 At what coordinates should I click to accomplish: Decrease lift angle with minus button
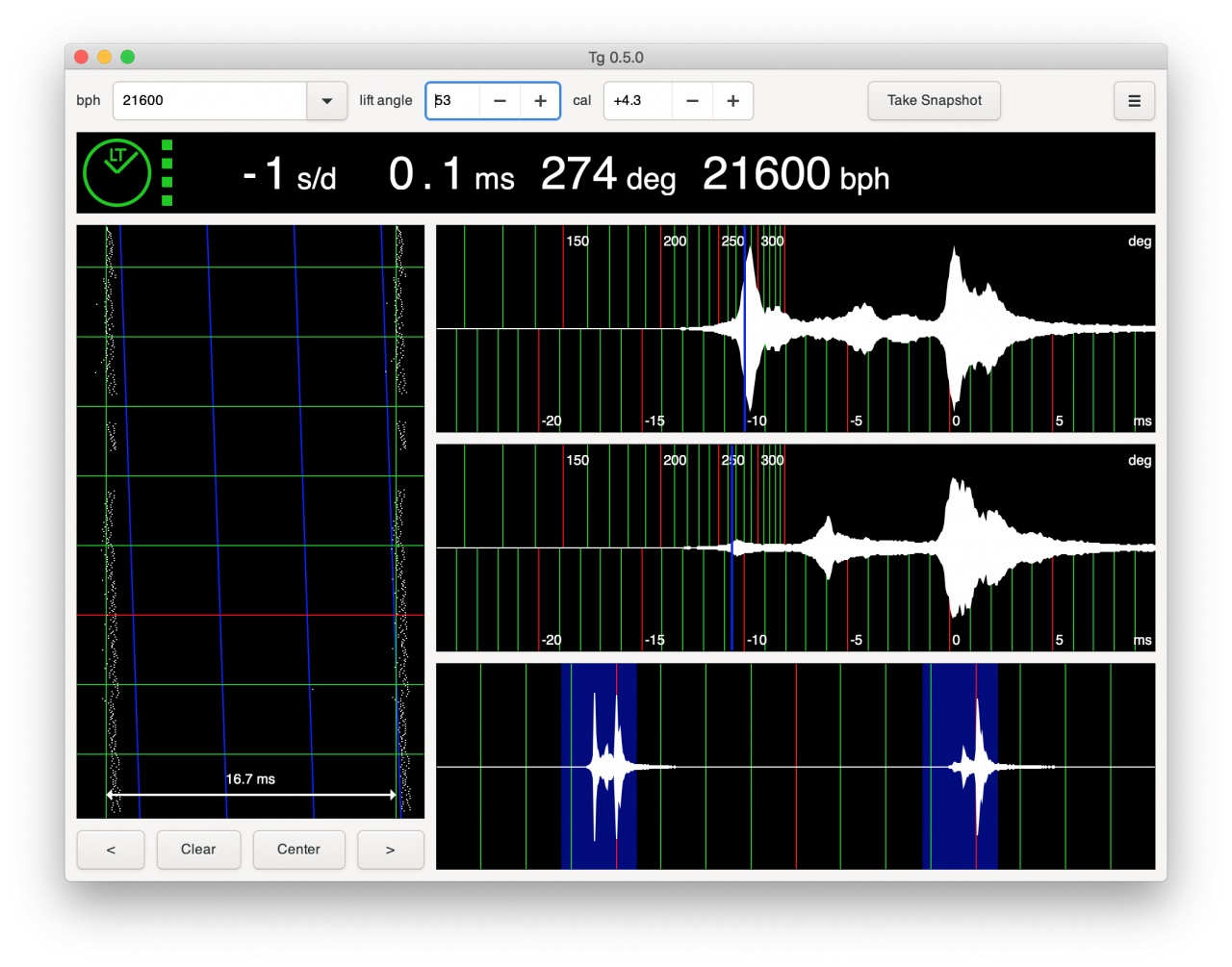click(500, 101)
